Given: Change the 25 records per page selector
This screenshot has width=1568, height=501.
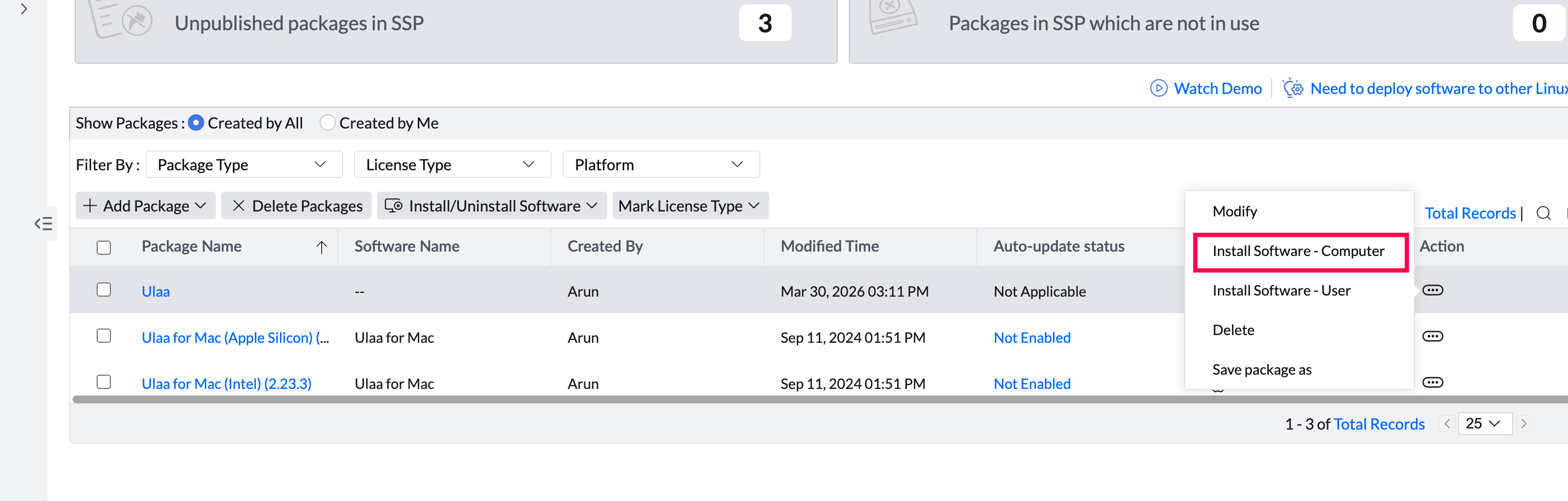Looking at the screenshot, I should (x=1484, y=423).
